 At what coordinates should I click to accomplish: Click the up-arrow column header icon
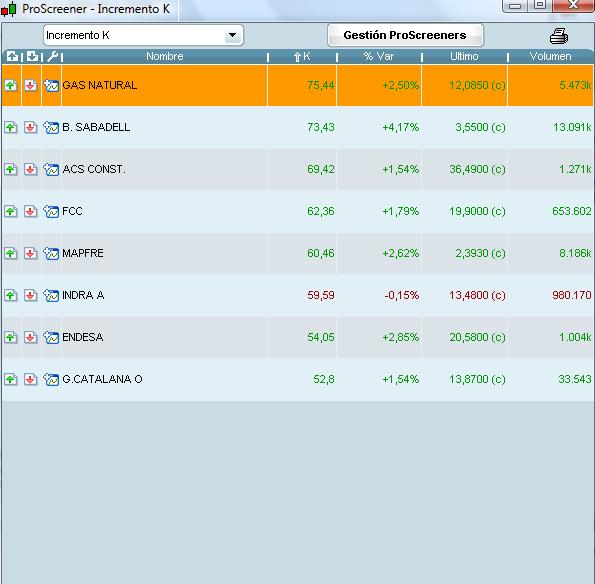[x=12, y=57]
